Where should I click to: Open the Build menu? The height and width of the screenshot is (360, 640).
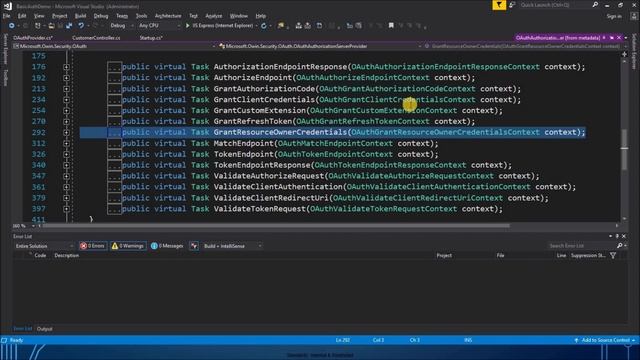click(80, 16)
